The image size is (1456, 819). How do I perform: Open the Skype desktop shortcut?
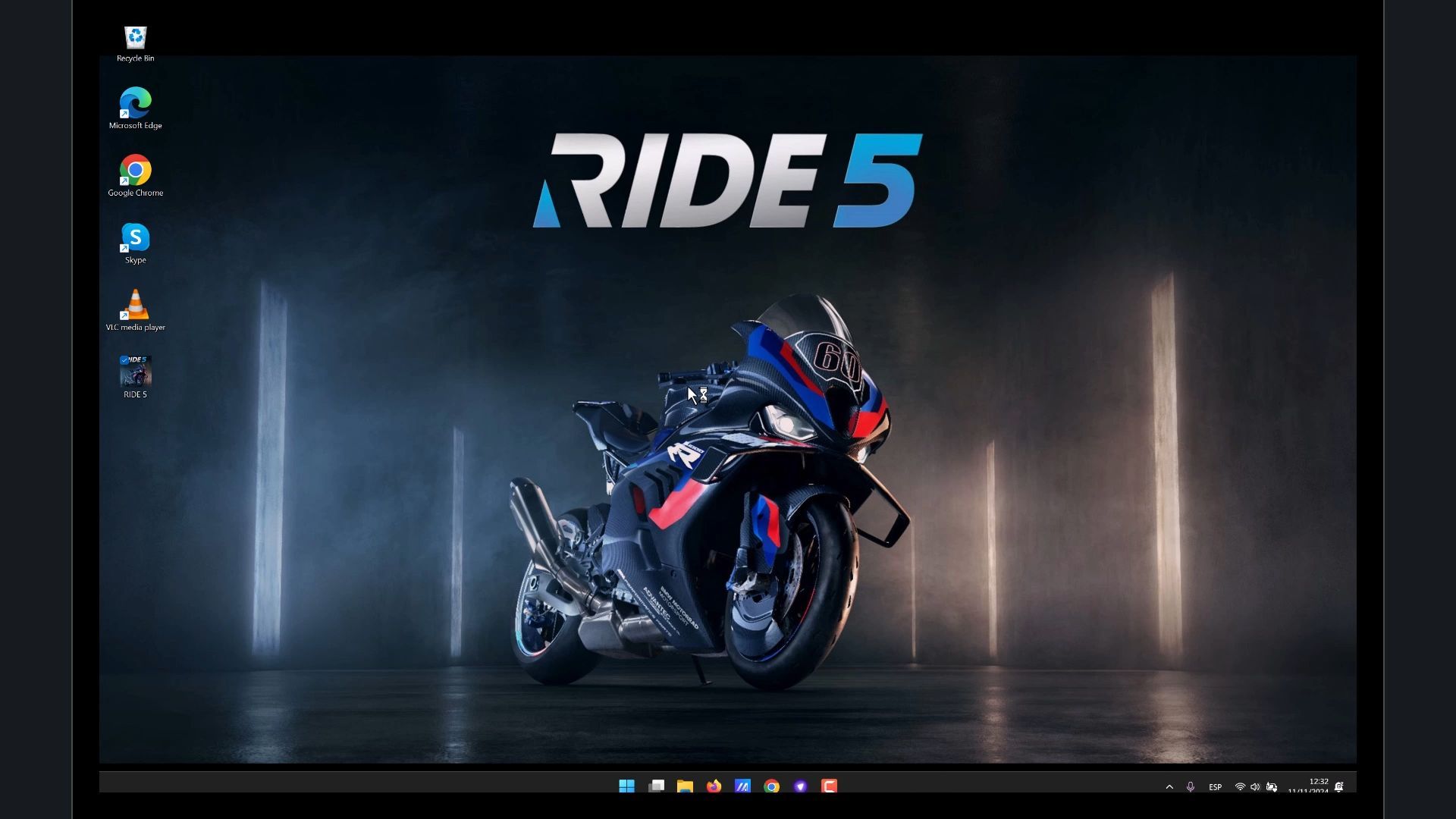coord(135,243)
